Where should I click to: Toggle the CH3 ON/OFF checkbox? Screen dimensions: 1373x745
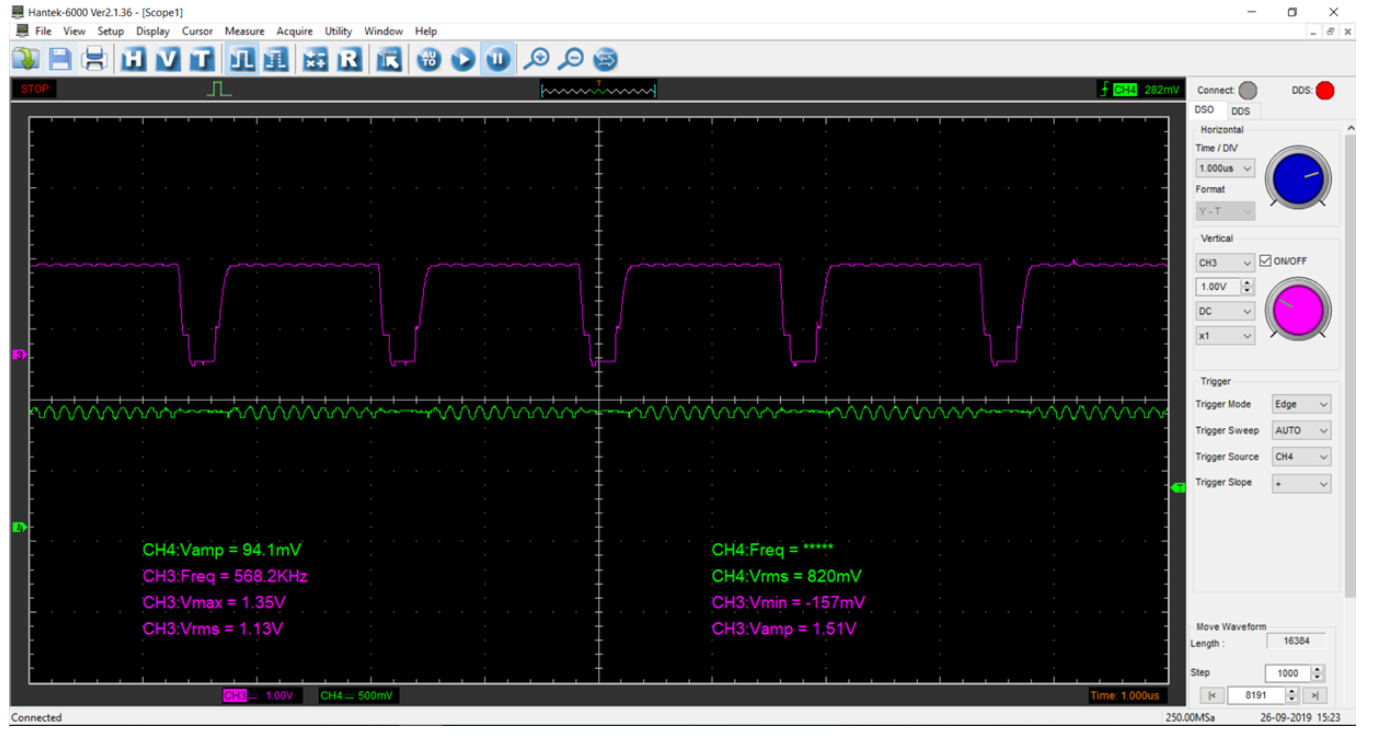click(1266, 261)
